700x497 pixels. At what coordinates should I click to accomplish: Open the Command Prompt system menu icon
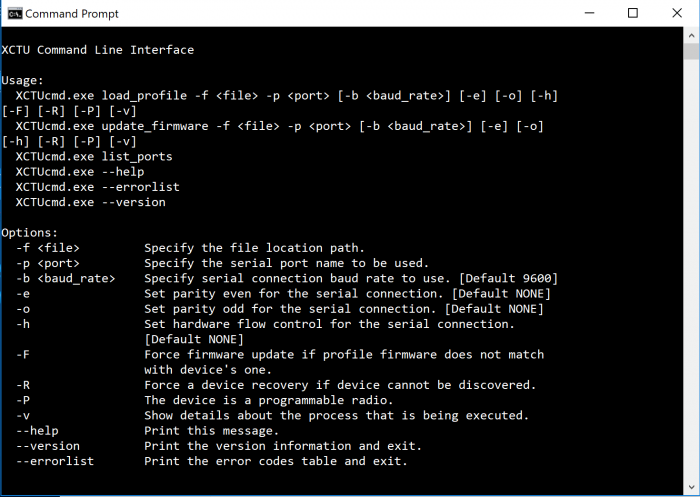[15, 13]
